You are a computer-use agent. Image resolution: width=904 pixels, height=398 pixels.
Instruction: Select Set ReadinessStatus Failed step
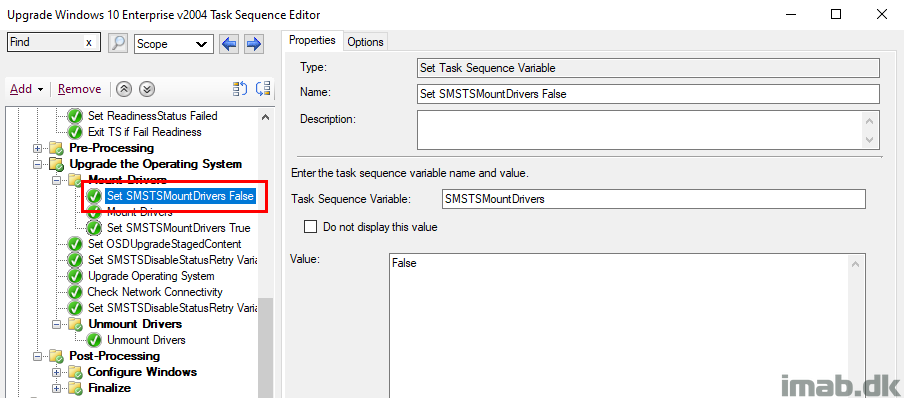tap(153, 116)
